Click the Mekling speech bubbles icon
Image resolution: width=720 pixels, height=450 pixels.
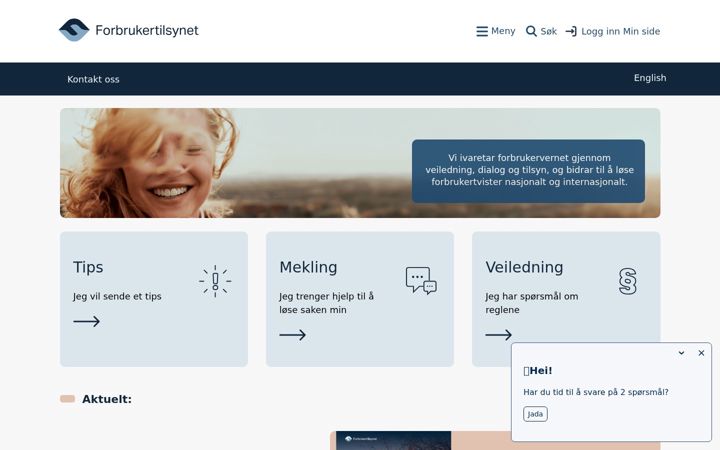(421, 280)
